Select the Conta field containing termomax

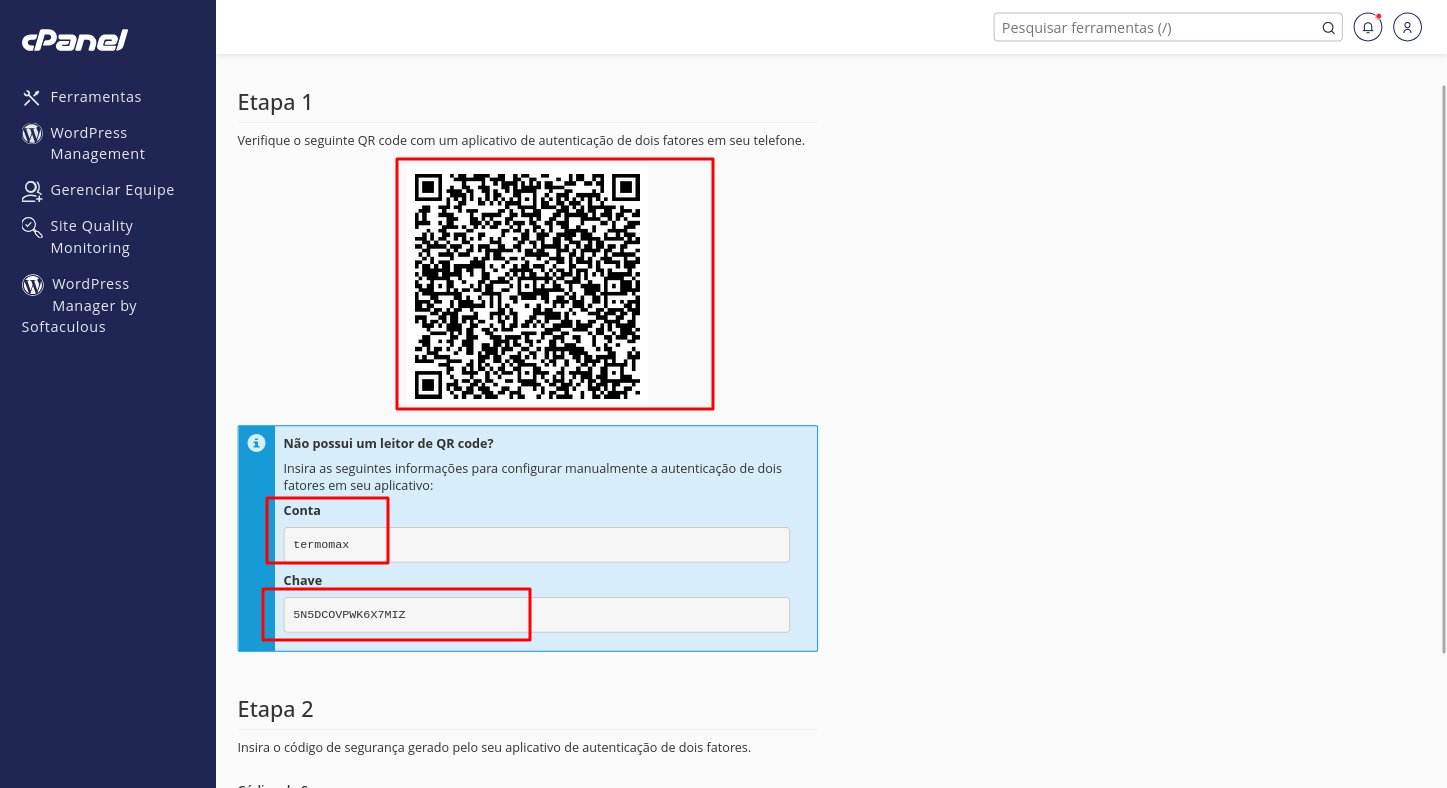pyautogui.click(x=536, y=545)
